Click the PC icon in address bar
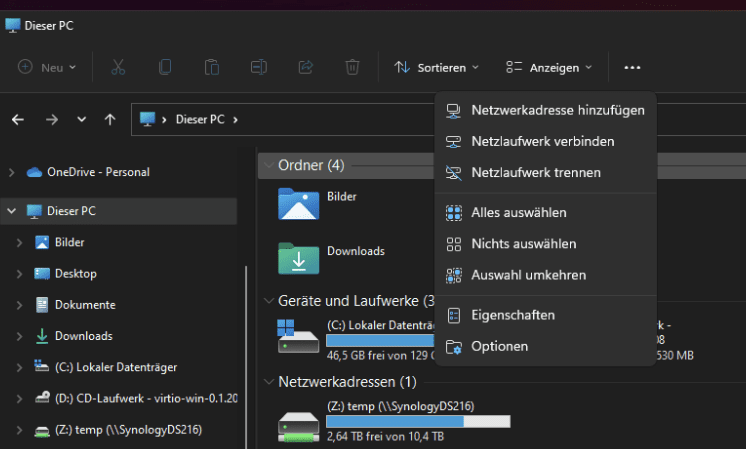Image resolution: width=746 pixels, height=449 pixels. click(x=147, y=119)
